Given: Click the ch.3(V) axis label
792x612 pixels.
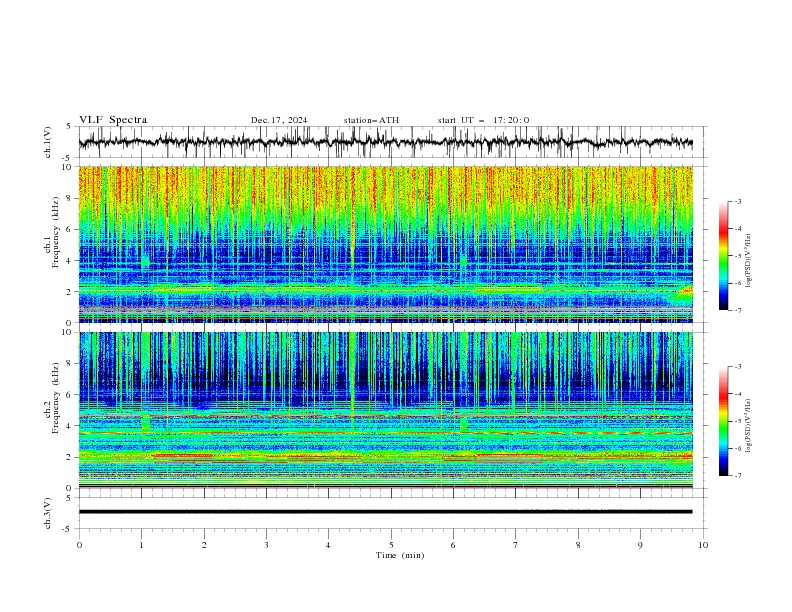Looking at the screenshot, I should pos(48,513).
